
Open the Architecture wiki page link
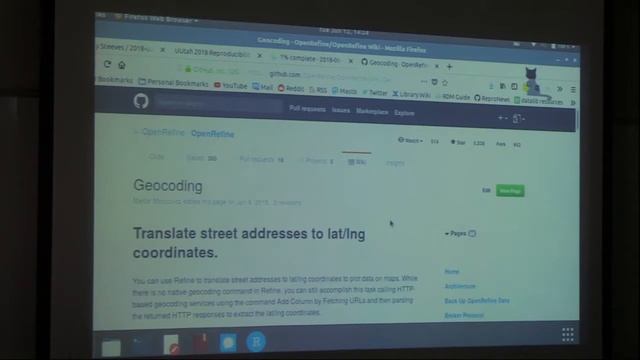tap(460, 286)
